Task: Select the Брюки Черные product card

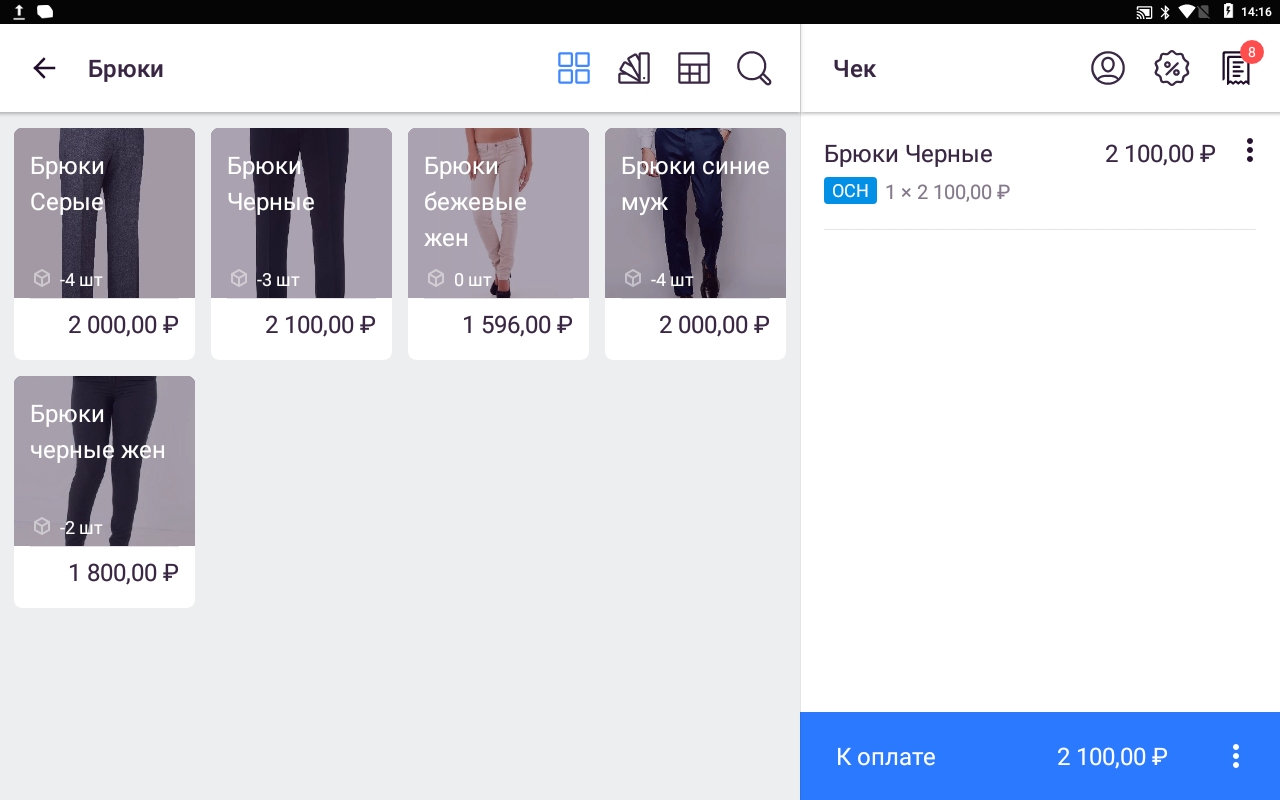Action: pyautogui.click(x=301, y=243)
